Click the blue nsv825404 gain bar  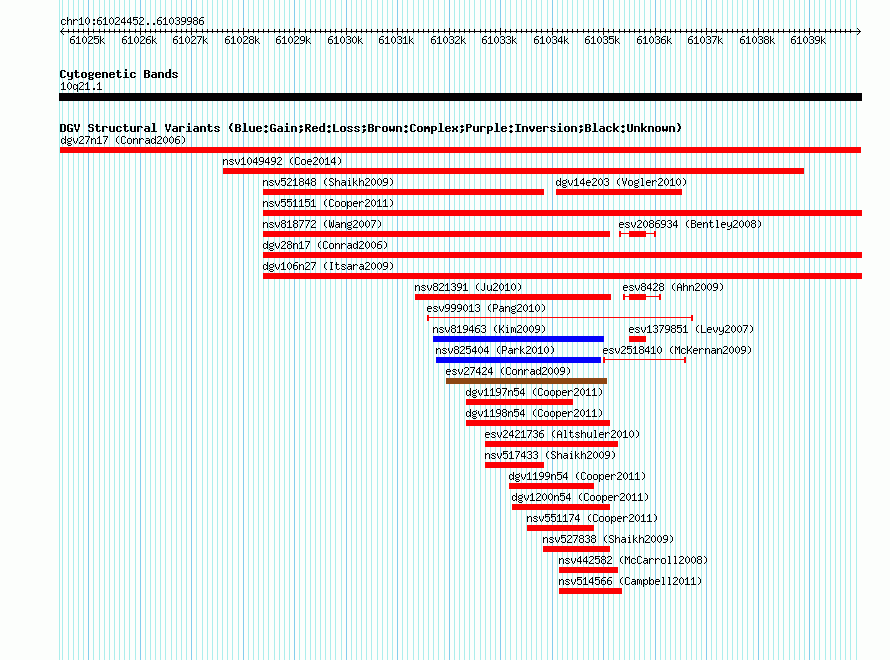(518, 360)
